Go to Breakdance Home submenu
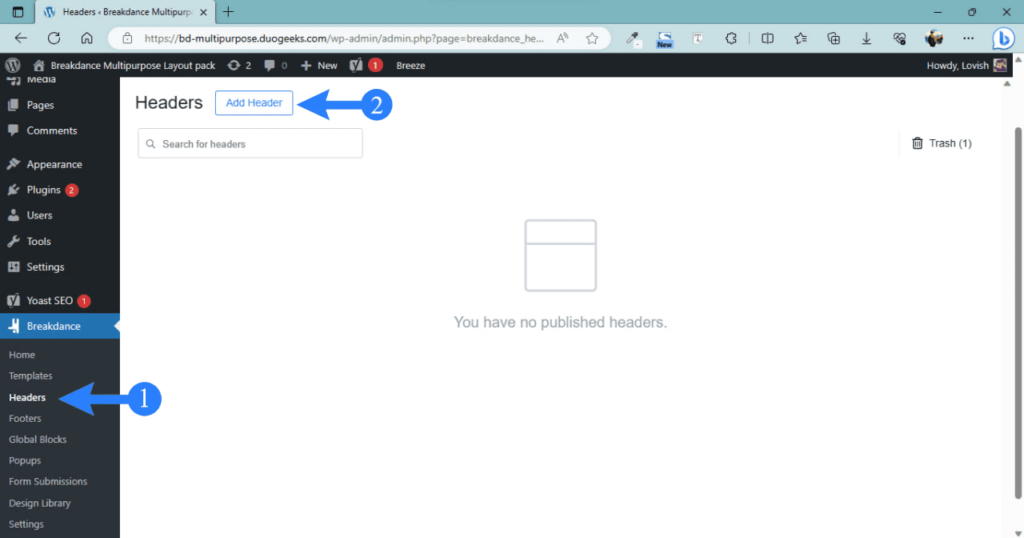The image size is (1024, 538). click(x=22, y=355)
